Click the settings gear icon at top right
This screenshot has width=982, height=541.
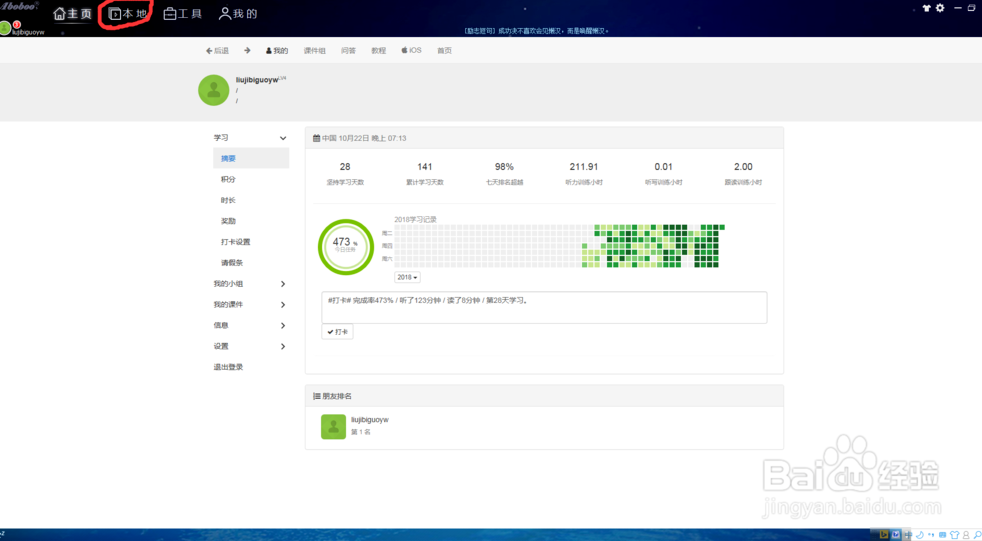[939, 8]
